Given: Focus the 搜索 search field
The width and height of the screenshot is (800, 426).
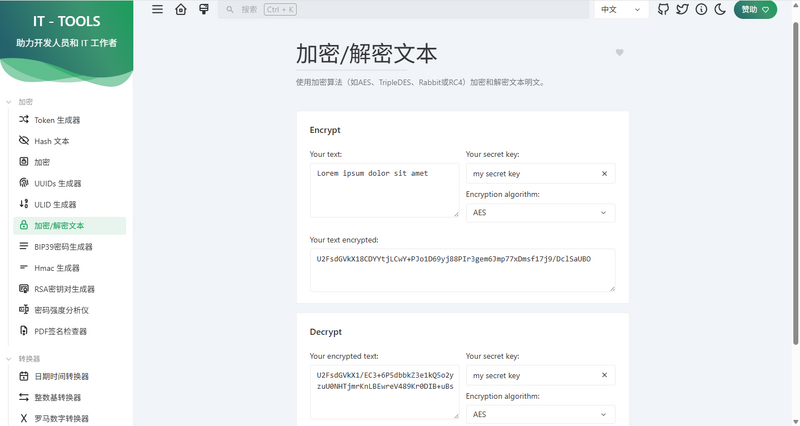Looking at the screenshot, I should (403, 9).
